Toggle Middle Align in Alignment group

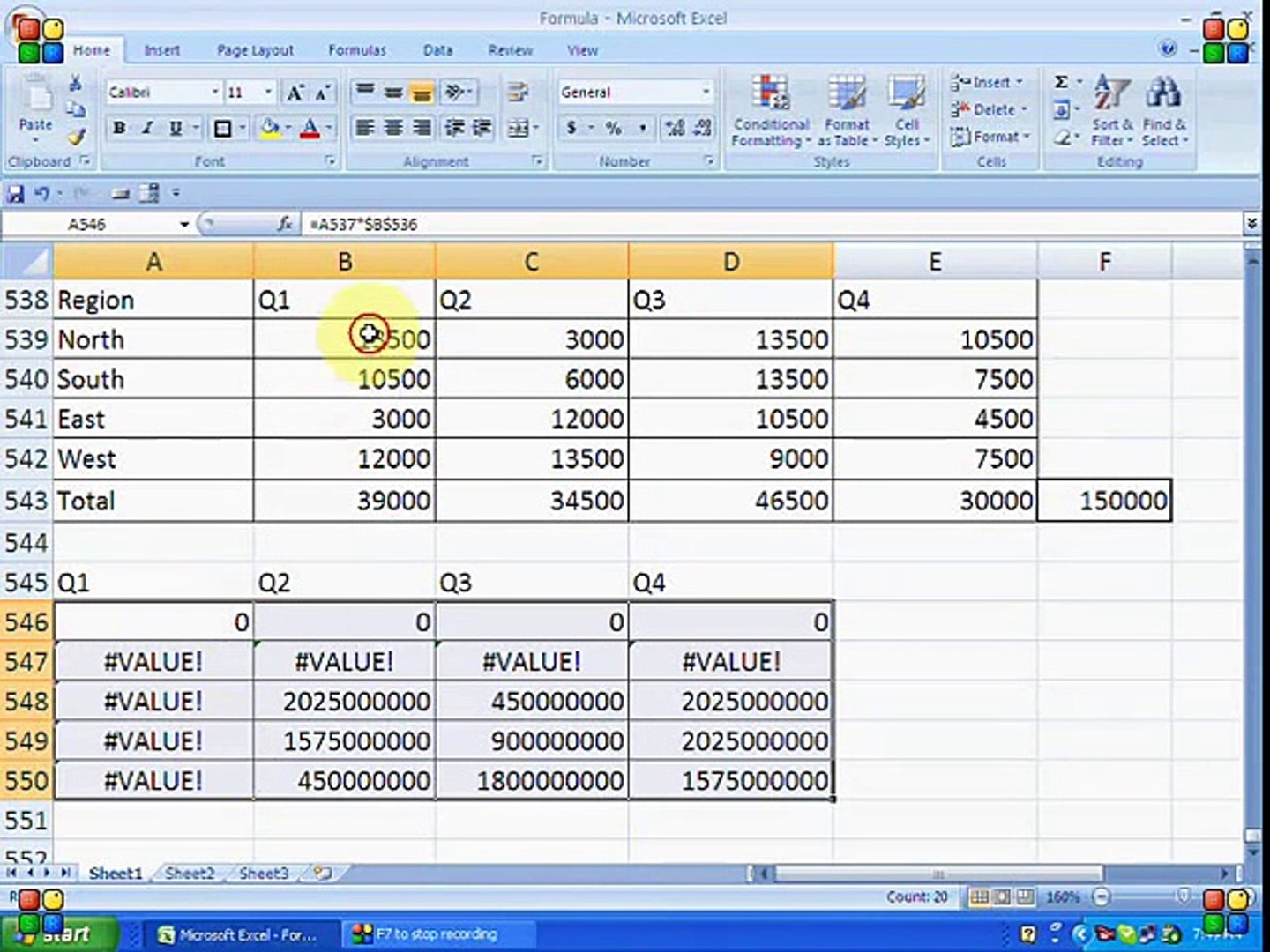click(x=393, y=92)
